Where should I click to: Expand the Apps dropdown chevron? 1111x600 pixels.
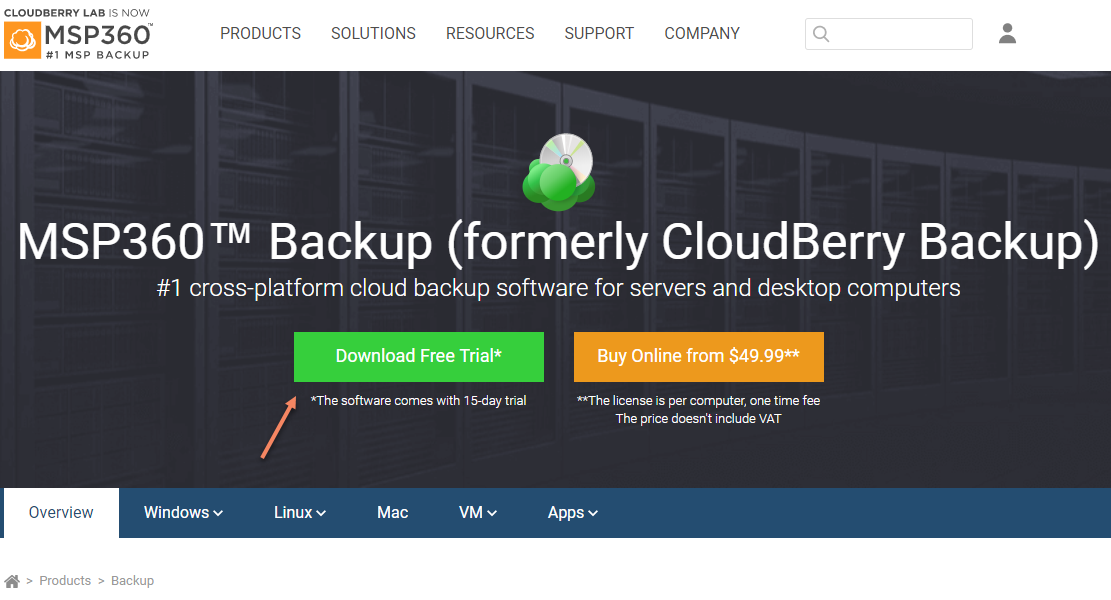593,514
